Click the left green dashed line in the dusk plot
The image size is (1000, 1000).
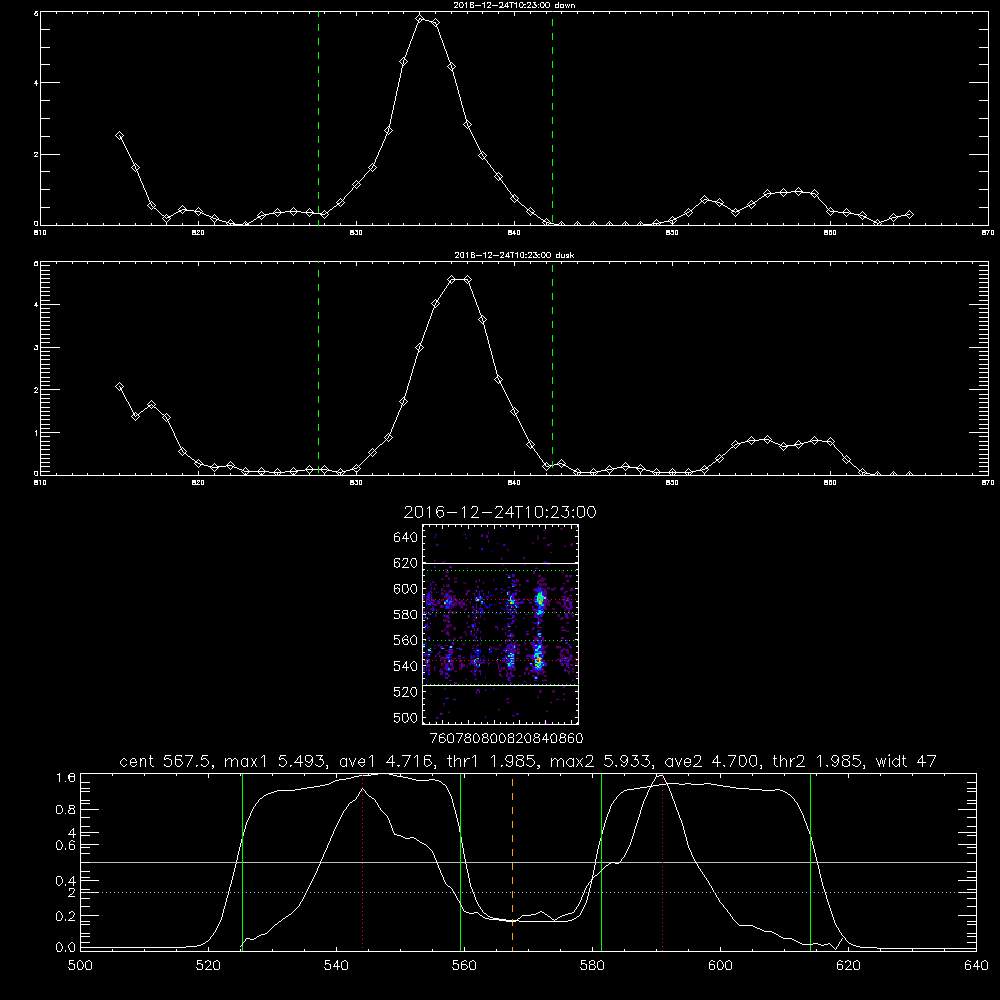[x=318, y=368]
